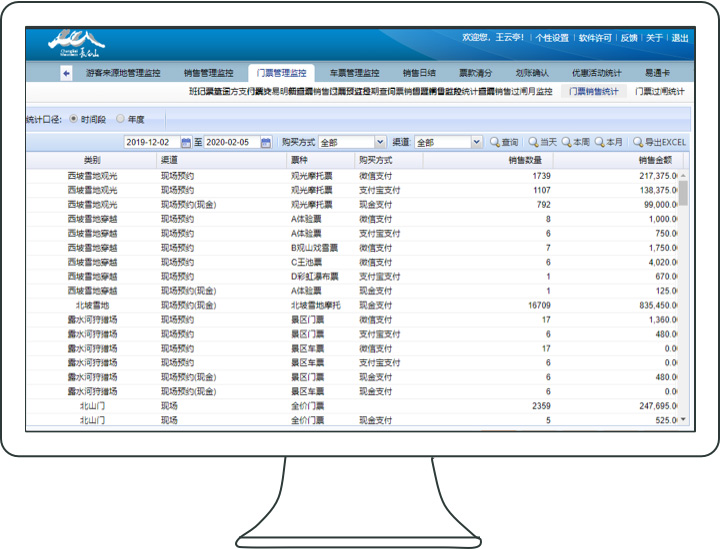The image size is (721, 549).
Task: Click the 查询 search button
Action: point(504,143)
